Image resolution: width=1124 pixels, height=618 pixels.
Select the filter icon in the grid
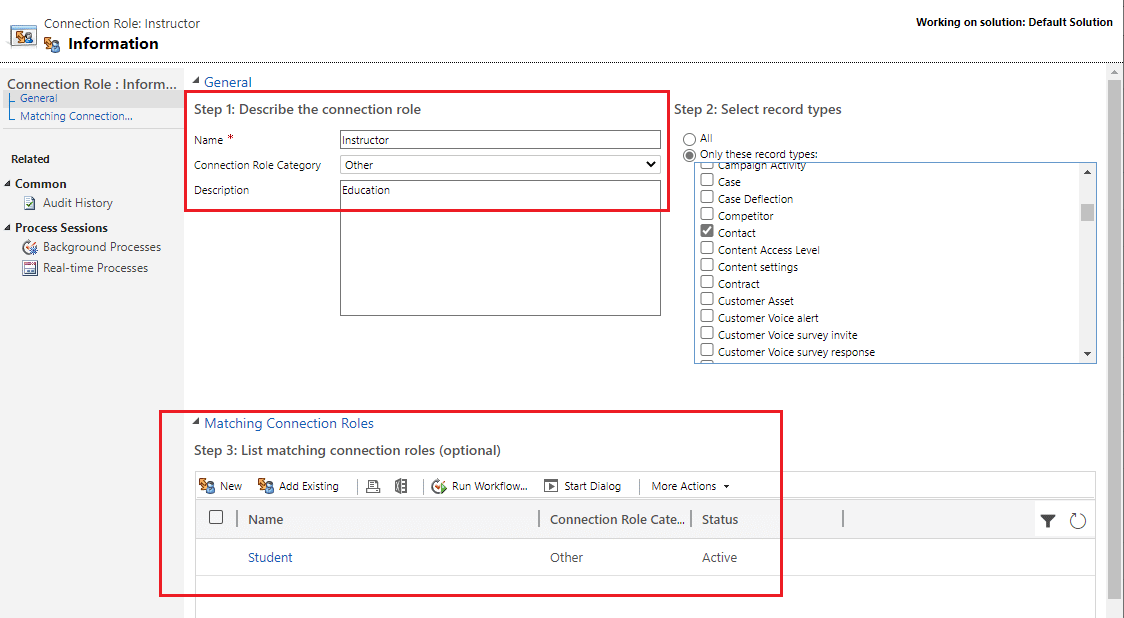[x=1047, y=518]
